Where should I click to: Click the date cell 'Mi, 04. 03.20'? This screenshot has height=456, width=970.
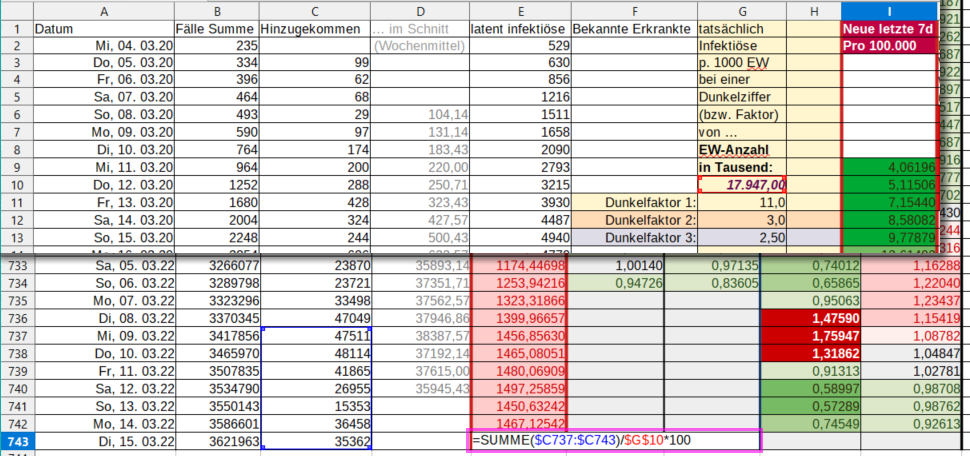click(104, 46)
